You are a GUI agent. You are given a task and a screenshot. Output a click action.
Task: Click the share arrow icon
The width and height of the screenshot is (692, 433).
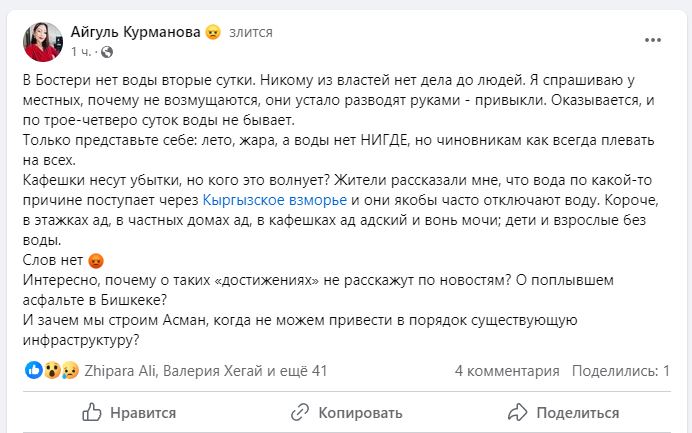517,411
